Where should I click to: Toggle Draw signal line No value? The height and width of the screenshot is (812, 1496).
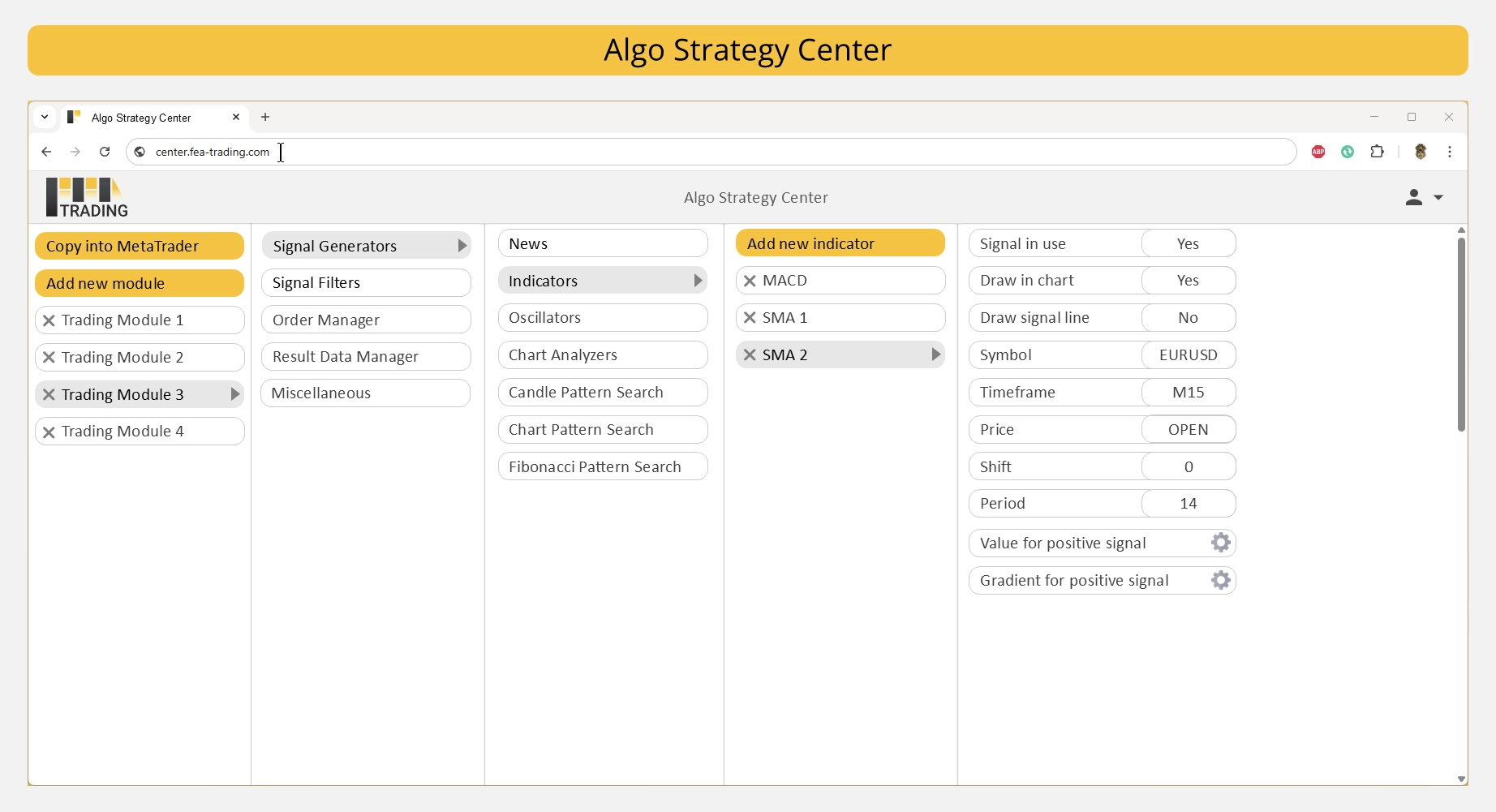pyautogui.click(x=1189, y=318)
